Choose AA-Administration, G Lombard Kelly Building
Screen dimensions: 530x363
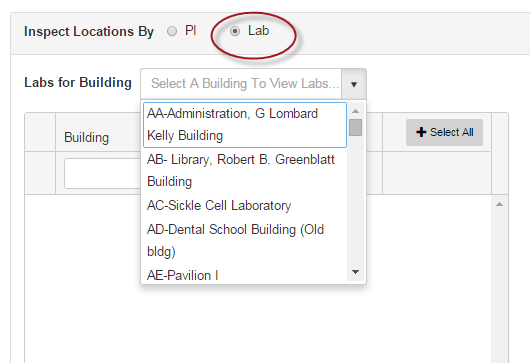pos(245,125)
